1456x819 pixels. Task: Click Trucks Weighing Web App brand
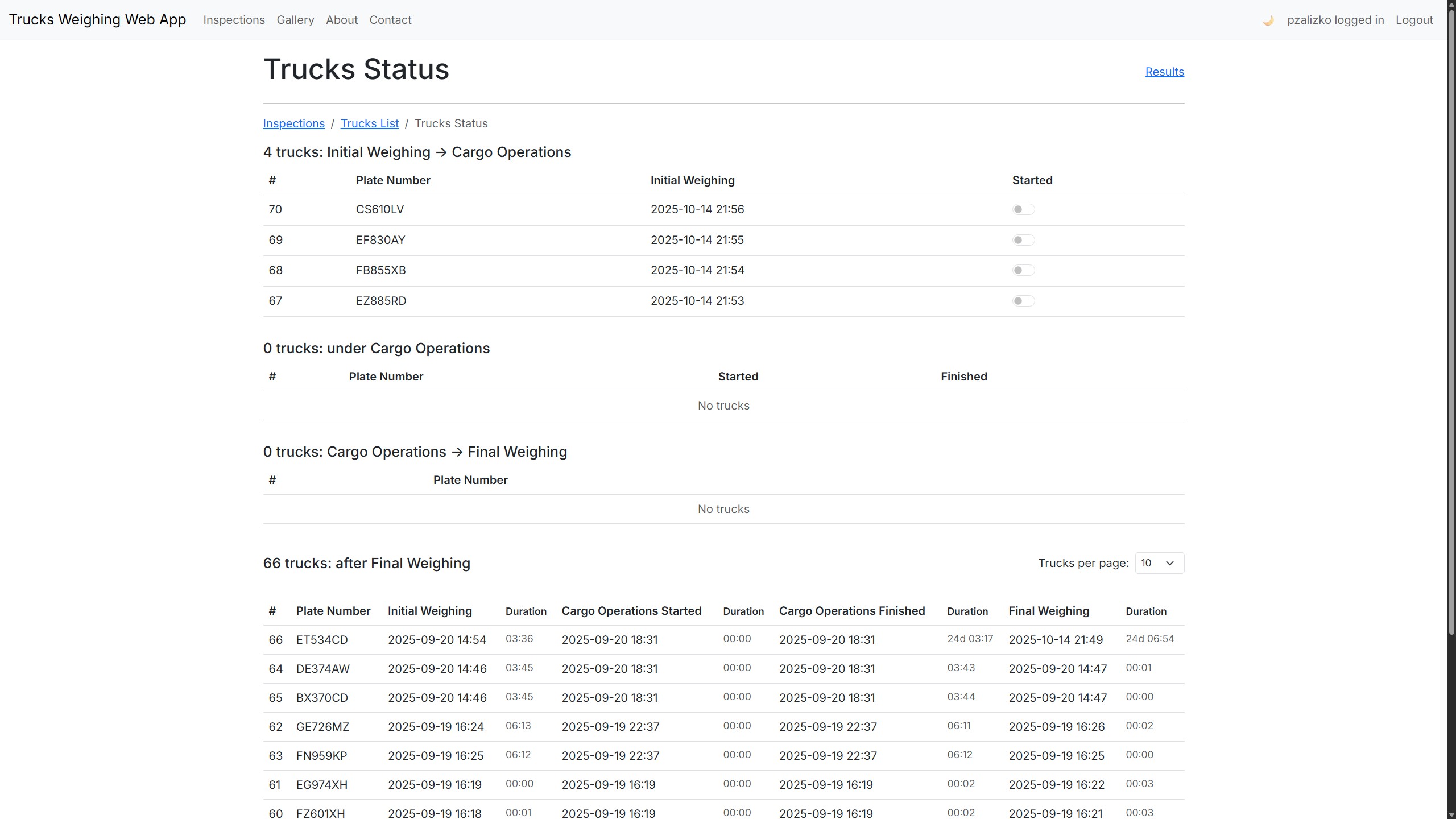point(97,19)
